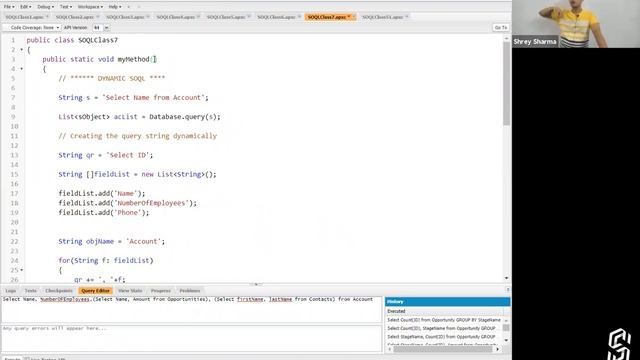Click the History panel header
Image resolution: width=640 pixels, height=360 pixels.
(448, 302)
